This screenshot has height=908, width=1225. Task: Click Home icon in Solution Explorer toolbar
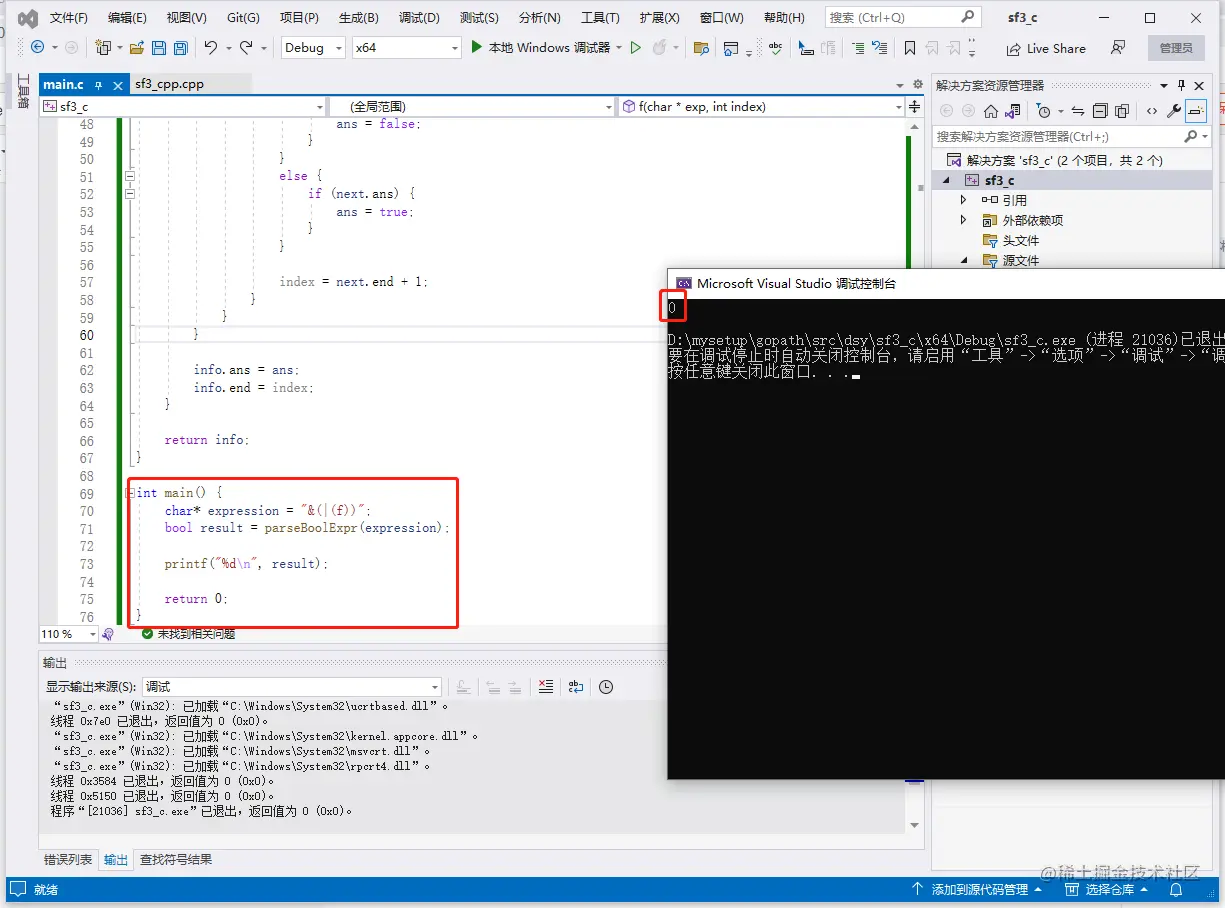[990, 111]
